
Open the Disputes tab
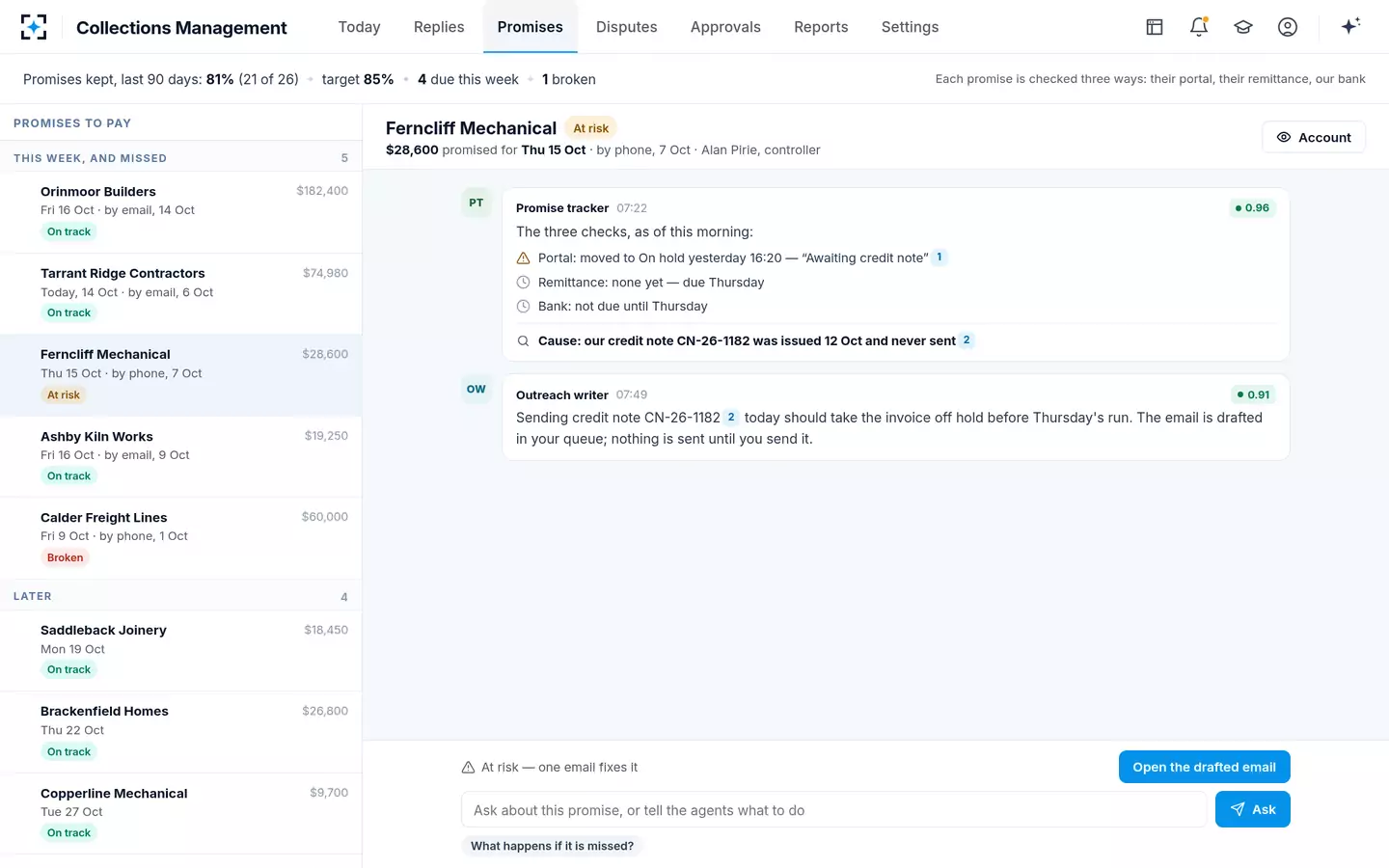tap(627, 27)
